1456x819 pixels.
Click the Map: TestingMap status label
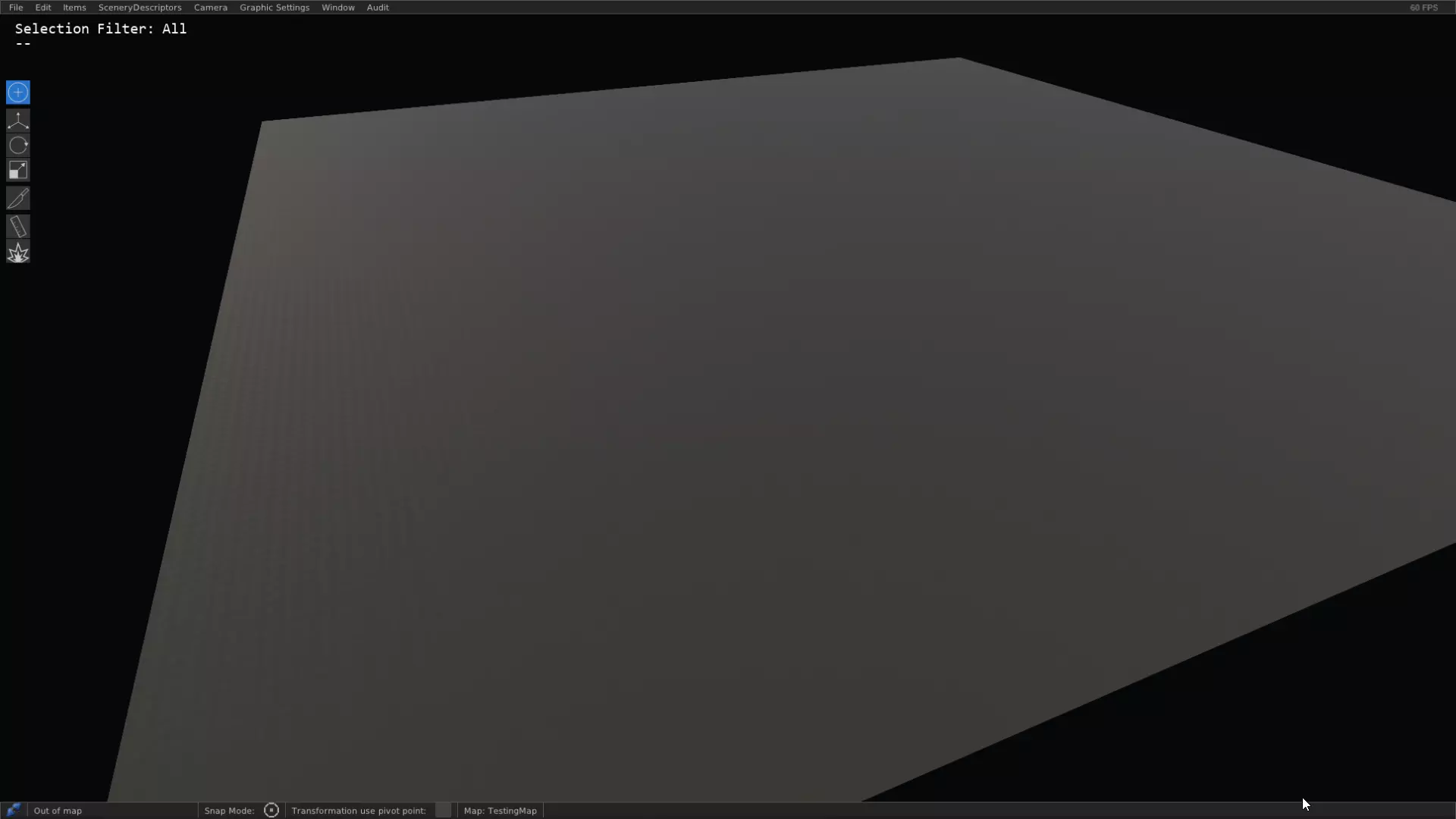click(x=500, y=811)
